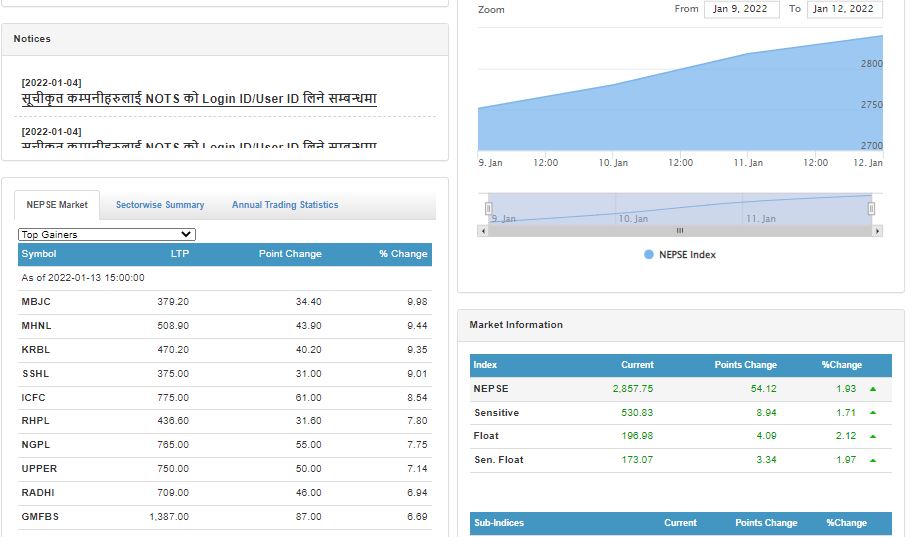913x537 pixels.
Task: Open the first 2022-01-04 NOTS notice link
Action: coord(199,98)
